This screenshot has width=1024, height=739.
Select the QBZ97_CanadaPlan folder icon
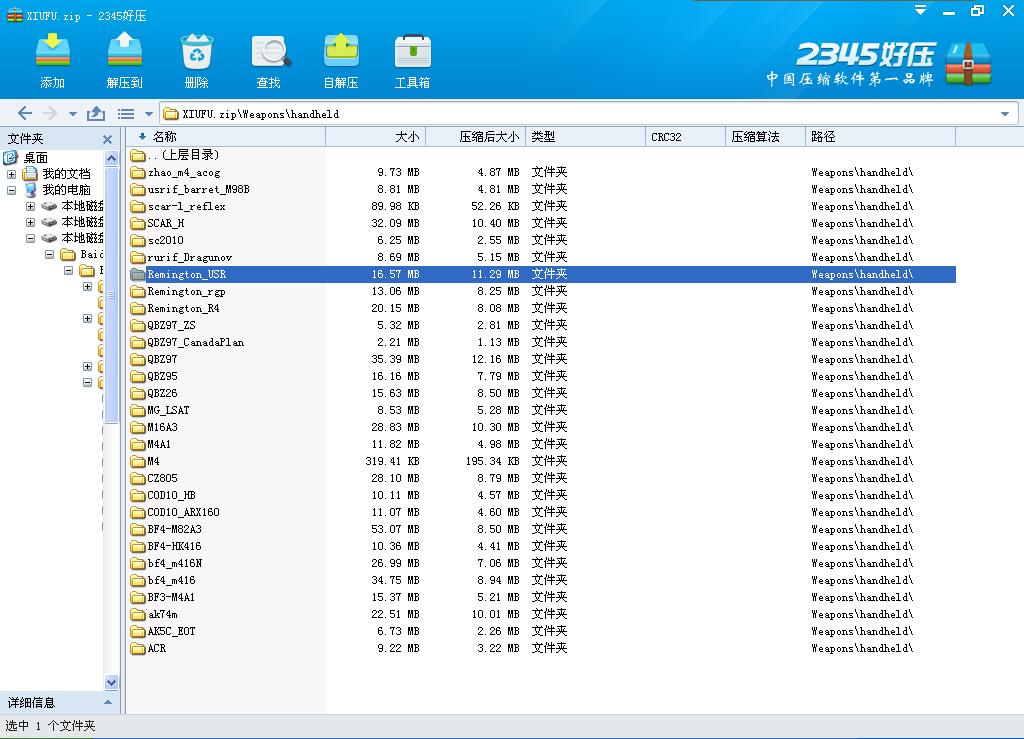(137, 342)
